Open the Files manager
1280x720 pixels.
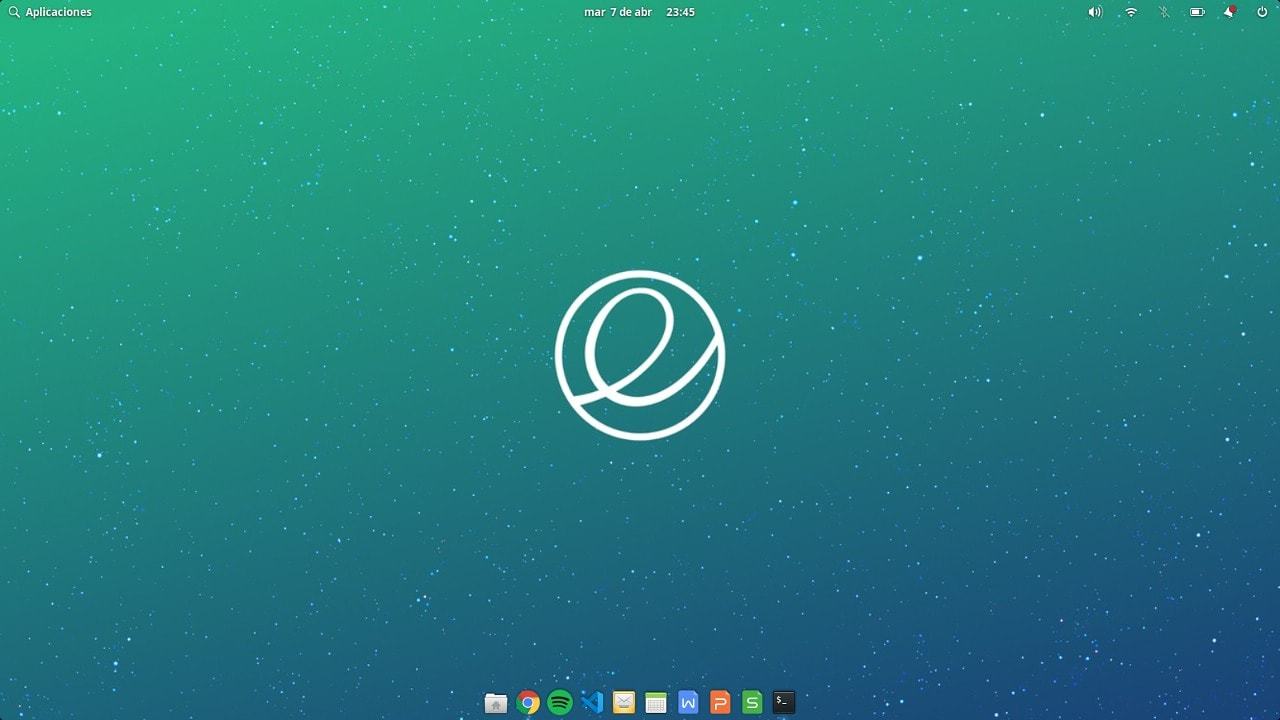point(495,702)
